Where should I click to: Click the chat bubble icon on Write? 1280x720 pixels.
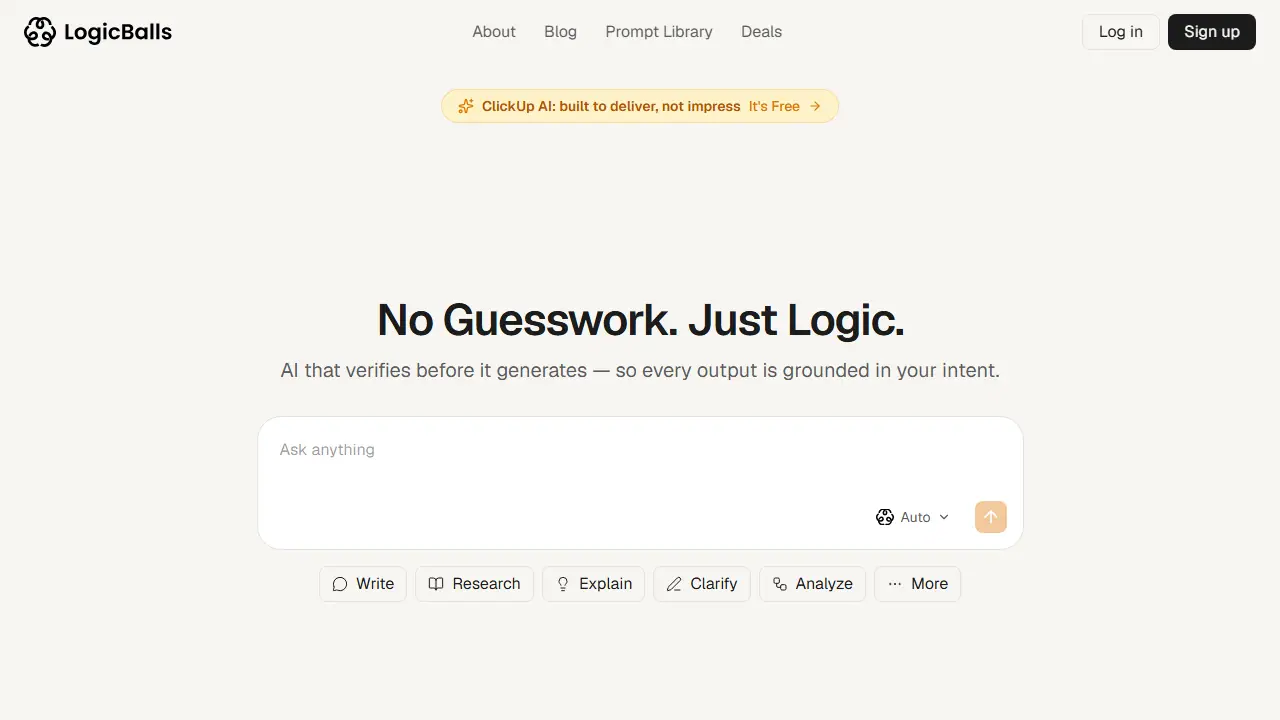click(x=340, y=584)
